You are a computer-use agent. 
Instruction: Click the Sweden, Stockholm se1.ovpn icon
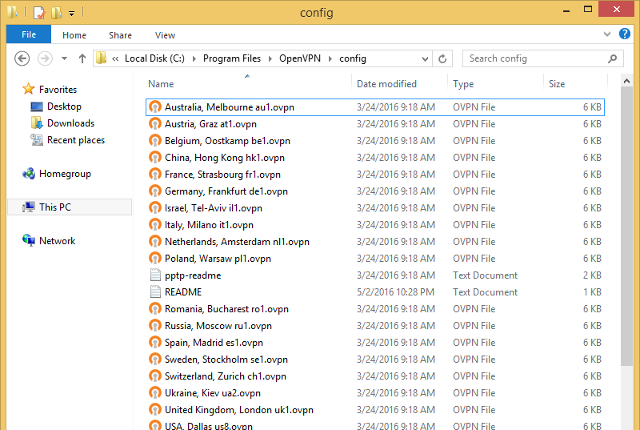tap(155, 359)
